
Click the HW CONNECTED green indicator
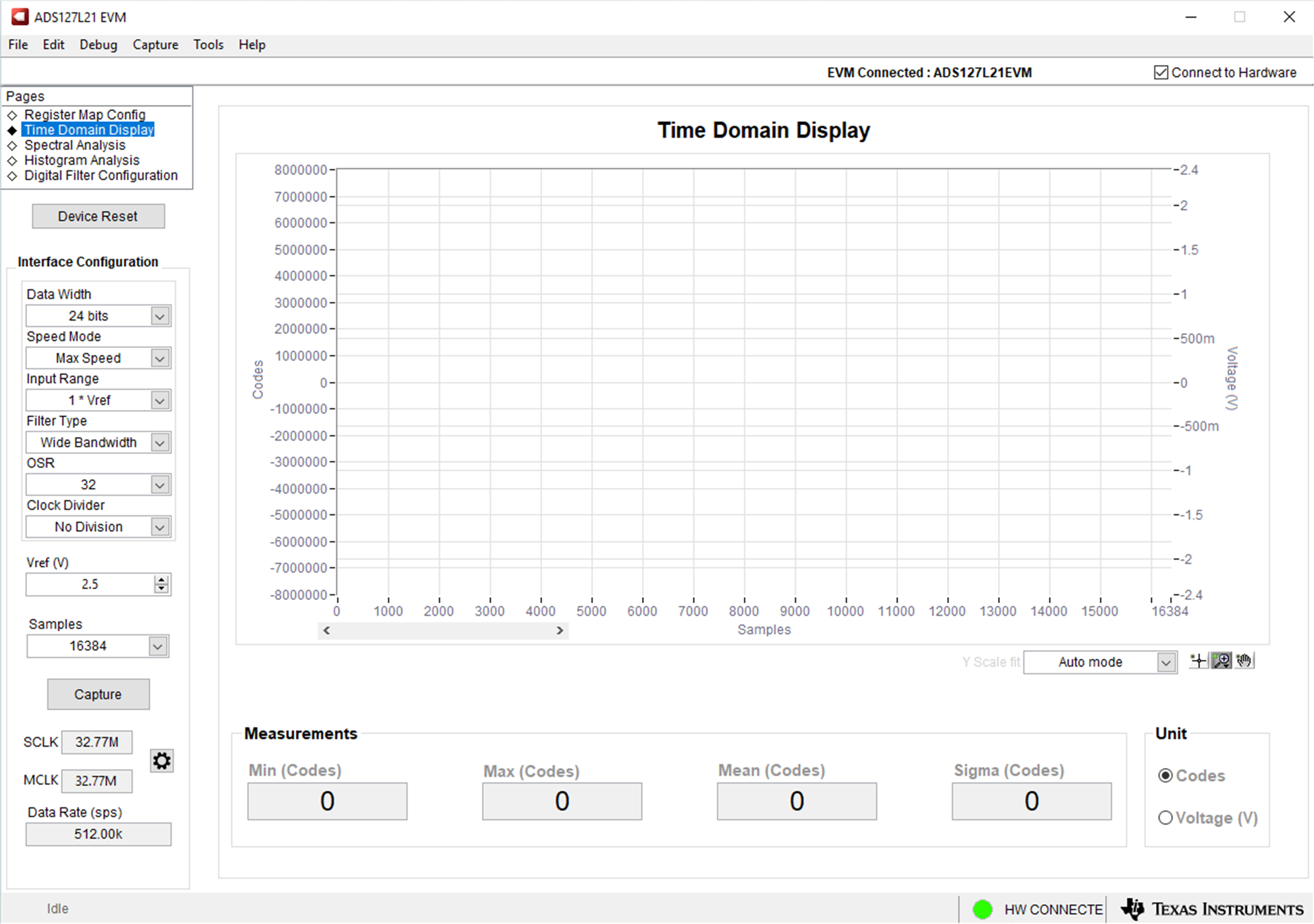[983, 909]
